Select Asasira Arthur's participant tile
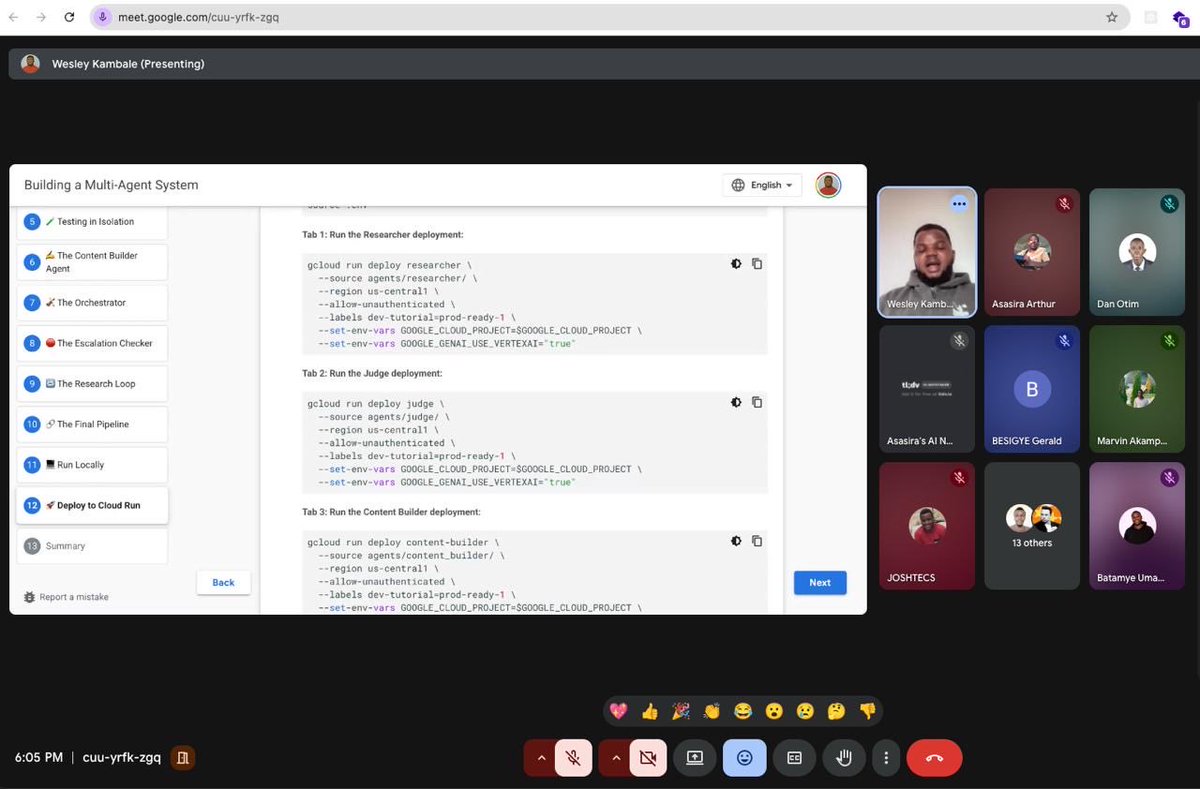 [1032, 253]
